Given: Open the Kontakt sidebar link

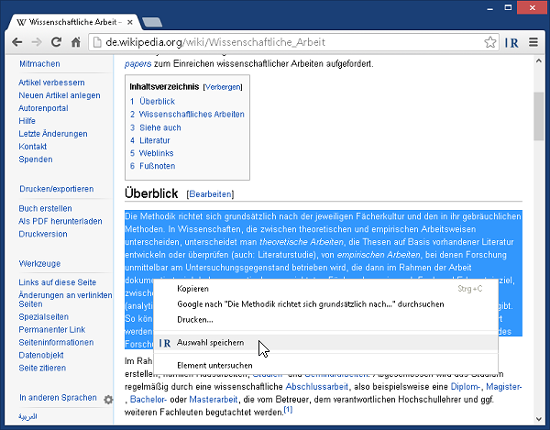Looking at the screenshot, I should pyautogui.click(x=33, y=147).
